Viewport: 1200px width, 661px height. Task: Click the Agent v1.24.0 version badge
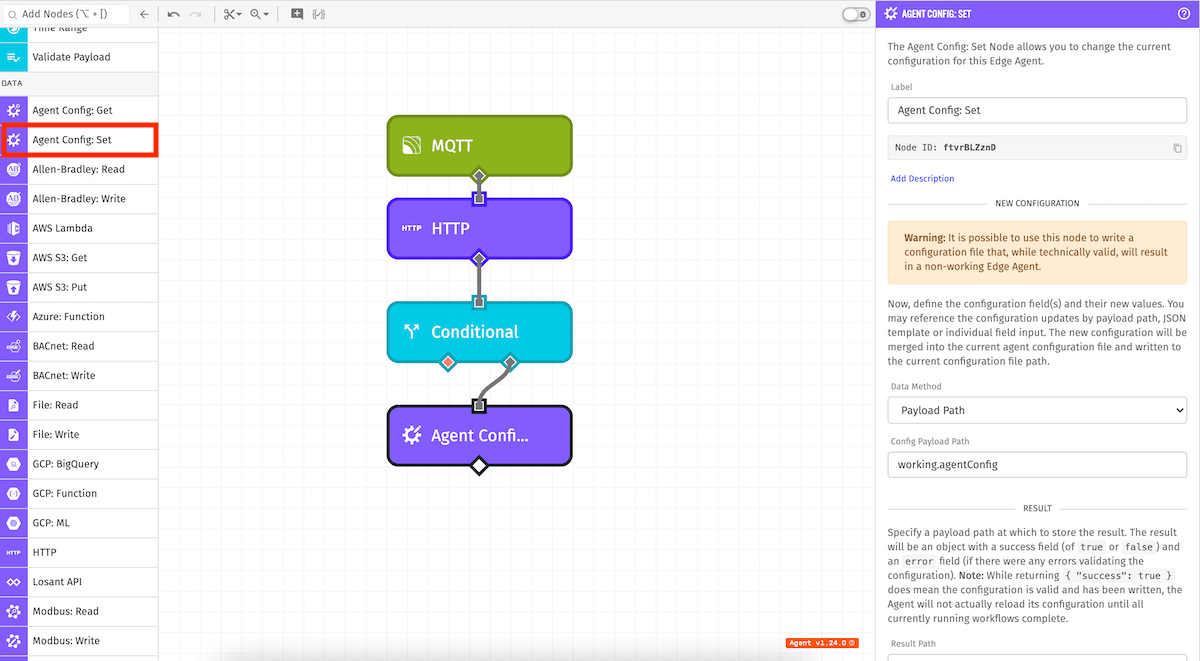(822, 643)
